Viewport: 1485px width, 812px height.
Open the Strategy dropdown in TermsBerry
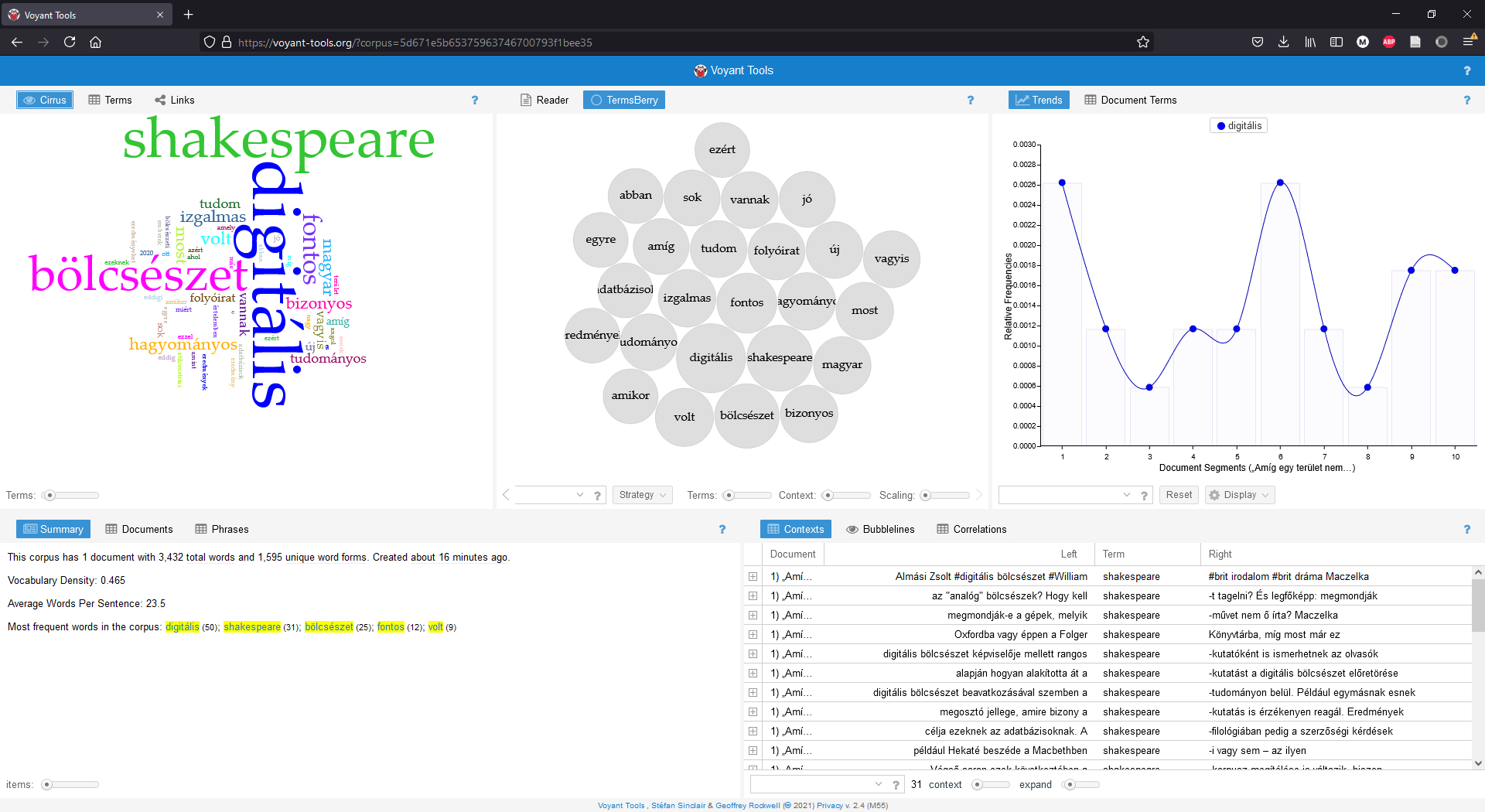pyautogui.click(x=642, y=495)
